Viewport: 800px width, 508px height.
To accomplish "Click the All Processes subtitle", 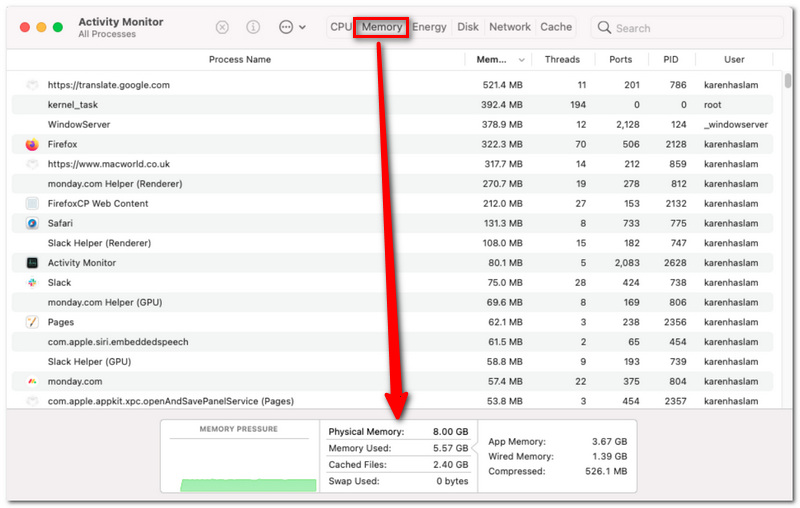I will coord(107,34).
